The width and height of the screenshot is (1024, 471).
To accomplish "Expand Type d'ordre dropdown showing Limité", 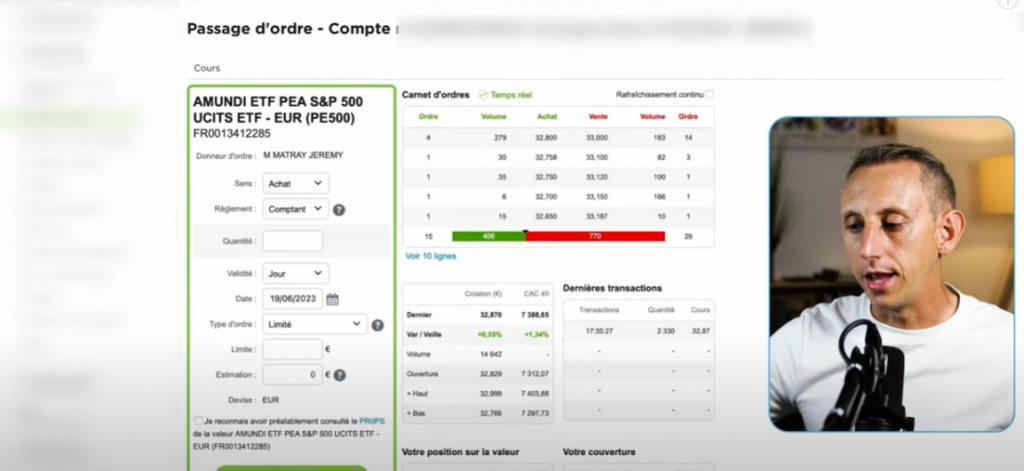I will click(315, 324).
